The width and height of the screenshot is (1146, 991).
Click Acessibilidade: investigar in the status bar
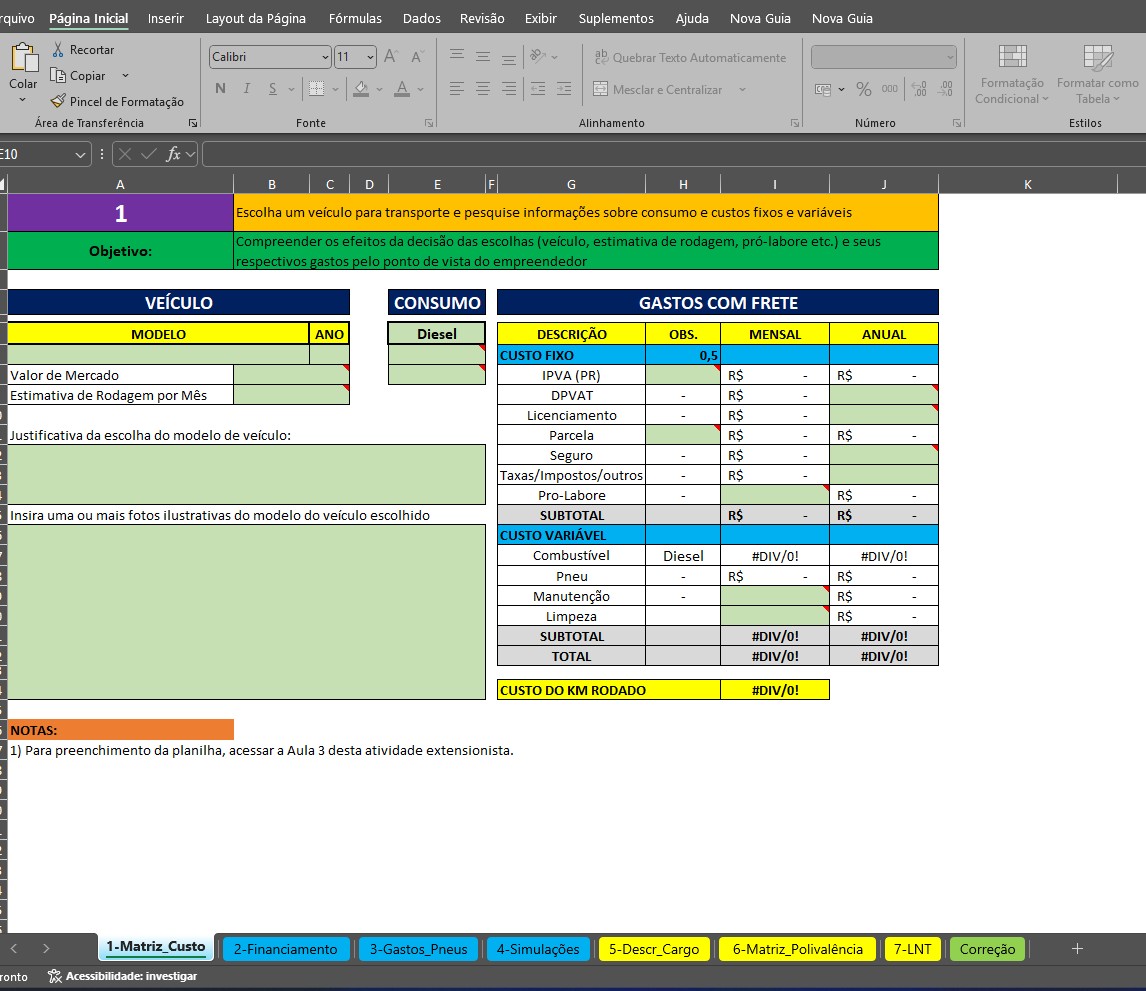[x=122, y=976]
